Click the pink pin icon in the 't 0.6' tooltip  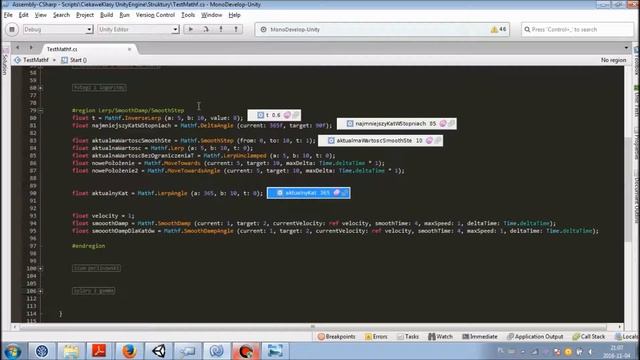point(287,115)
